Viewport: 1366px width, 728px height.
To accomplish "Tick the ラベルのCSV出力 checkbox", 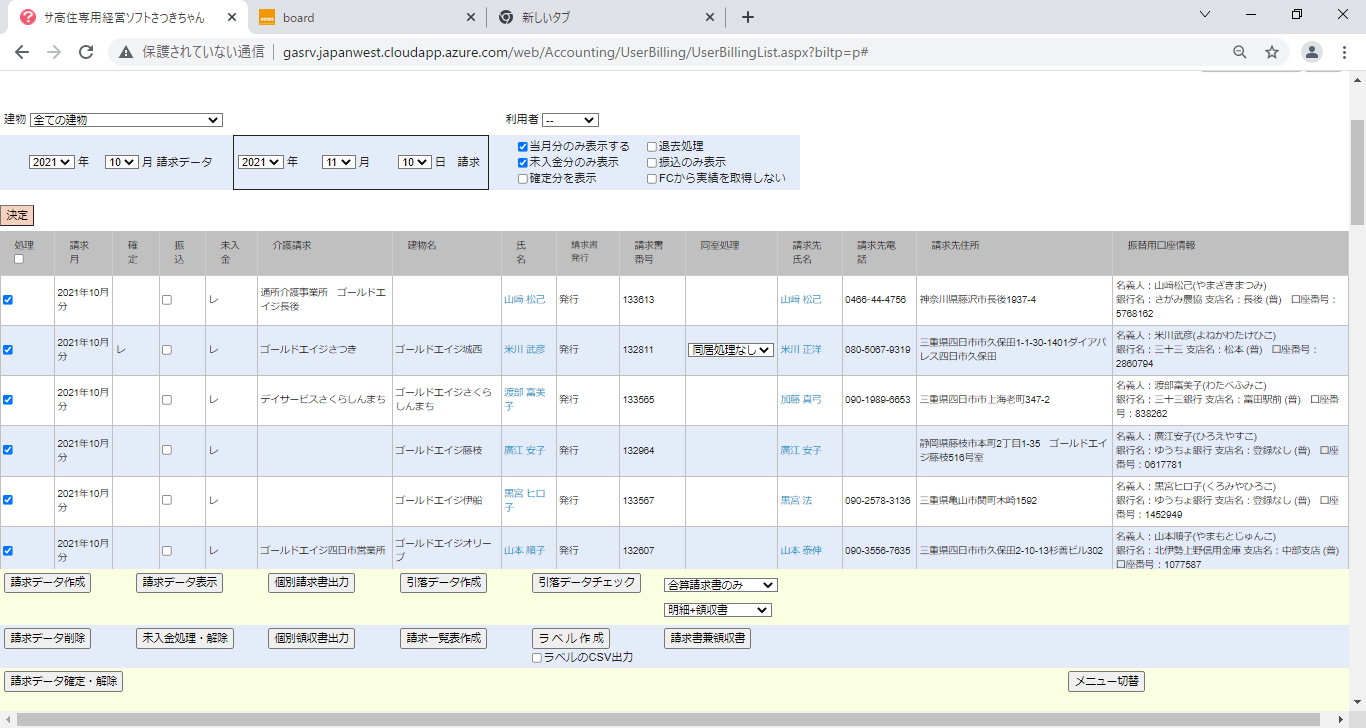I will (537, 658).
